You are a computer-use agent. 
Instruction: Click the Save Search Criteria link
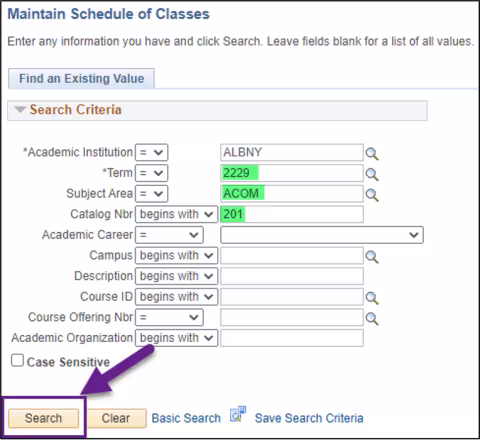tap(309, 418)
